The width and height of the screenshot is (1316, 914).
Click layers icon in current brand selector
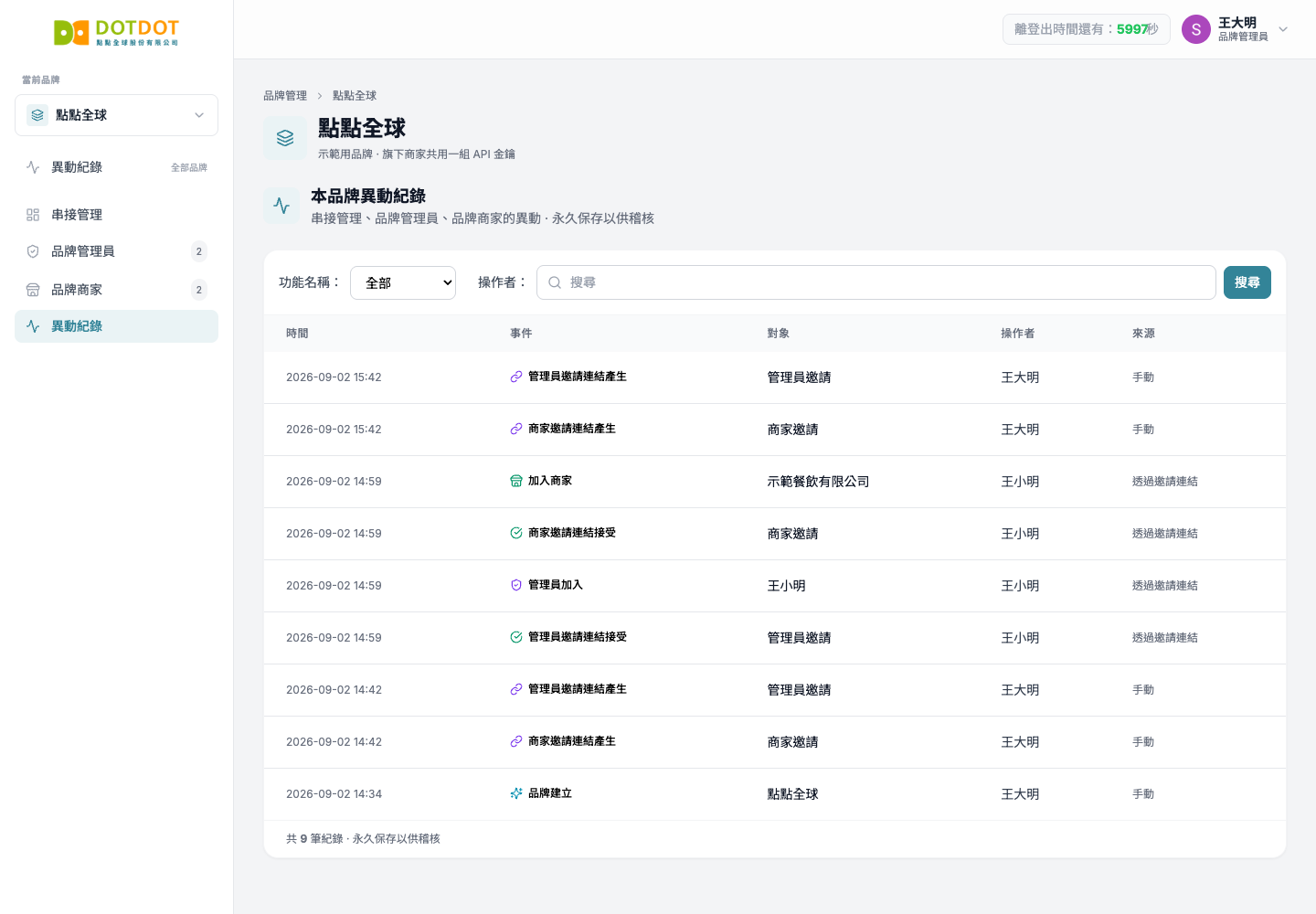(37, 115)
